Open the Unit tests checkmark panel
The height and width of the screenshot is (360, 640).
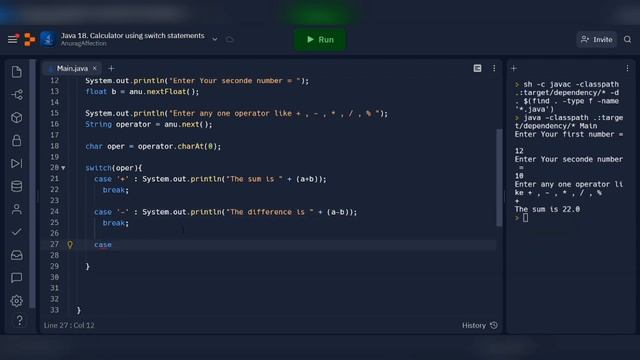(17, 232)
